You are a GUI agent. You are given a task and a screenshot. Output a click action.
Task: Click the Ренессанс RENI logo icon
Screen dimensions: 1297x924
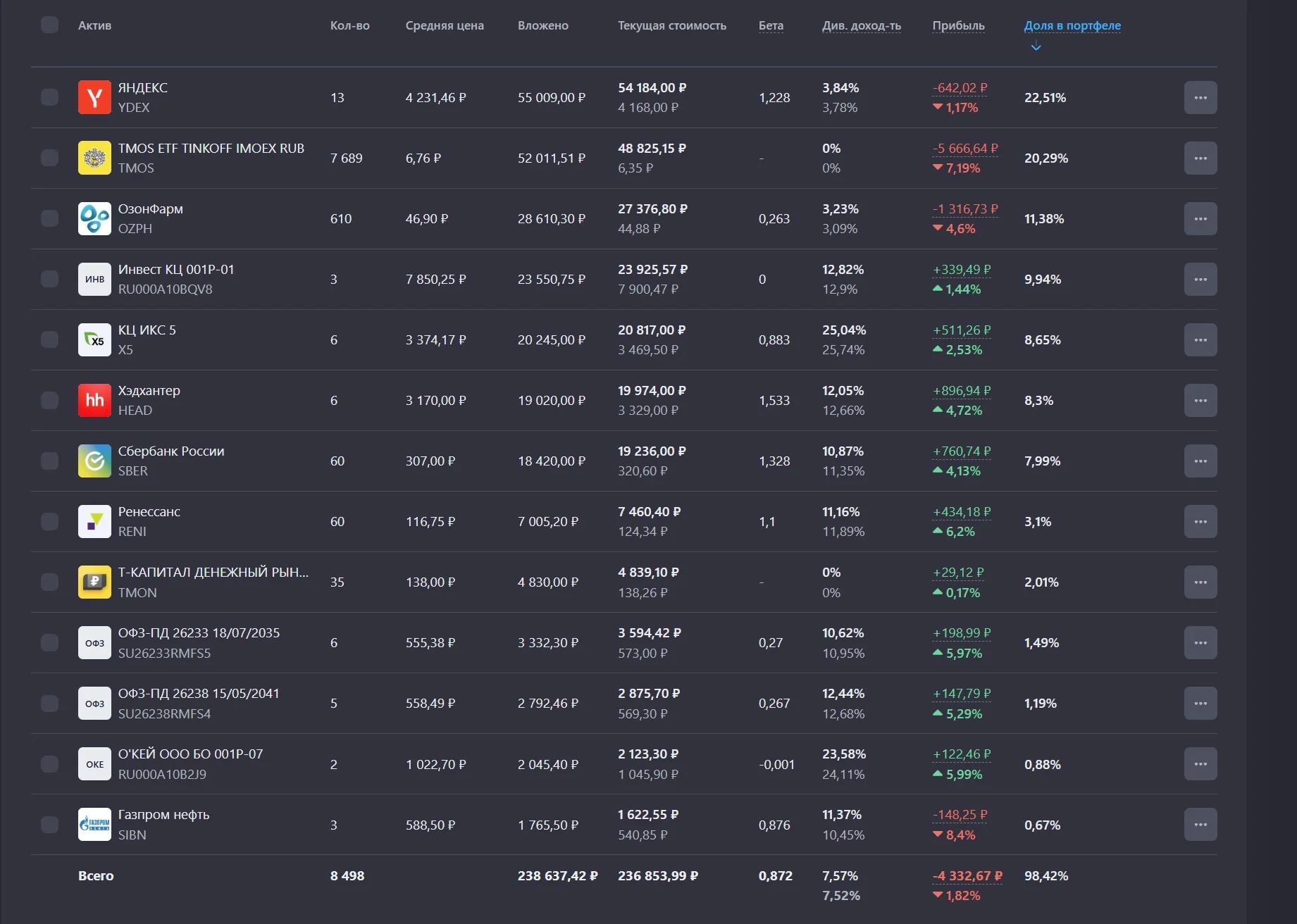point(94,521)
